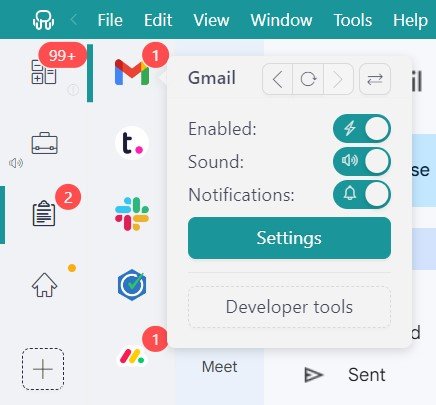436x405 pixels.
Task: Toggle the Sound switch for Gmail
Action: tap(362, 161)
